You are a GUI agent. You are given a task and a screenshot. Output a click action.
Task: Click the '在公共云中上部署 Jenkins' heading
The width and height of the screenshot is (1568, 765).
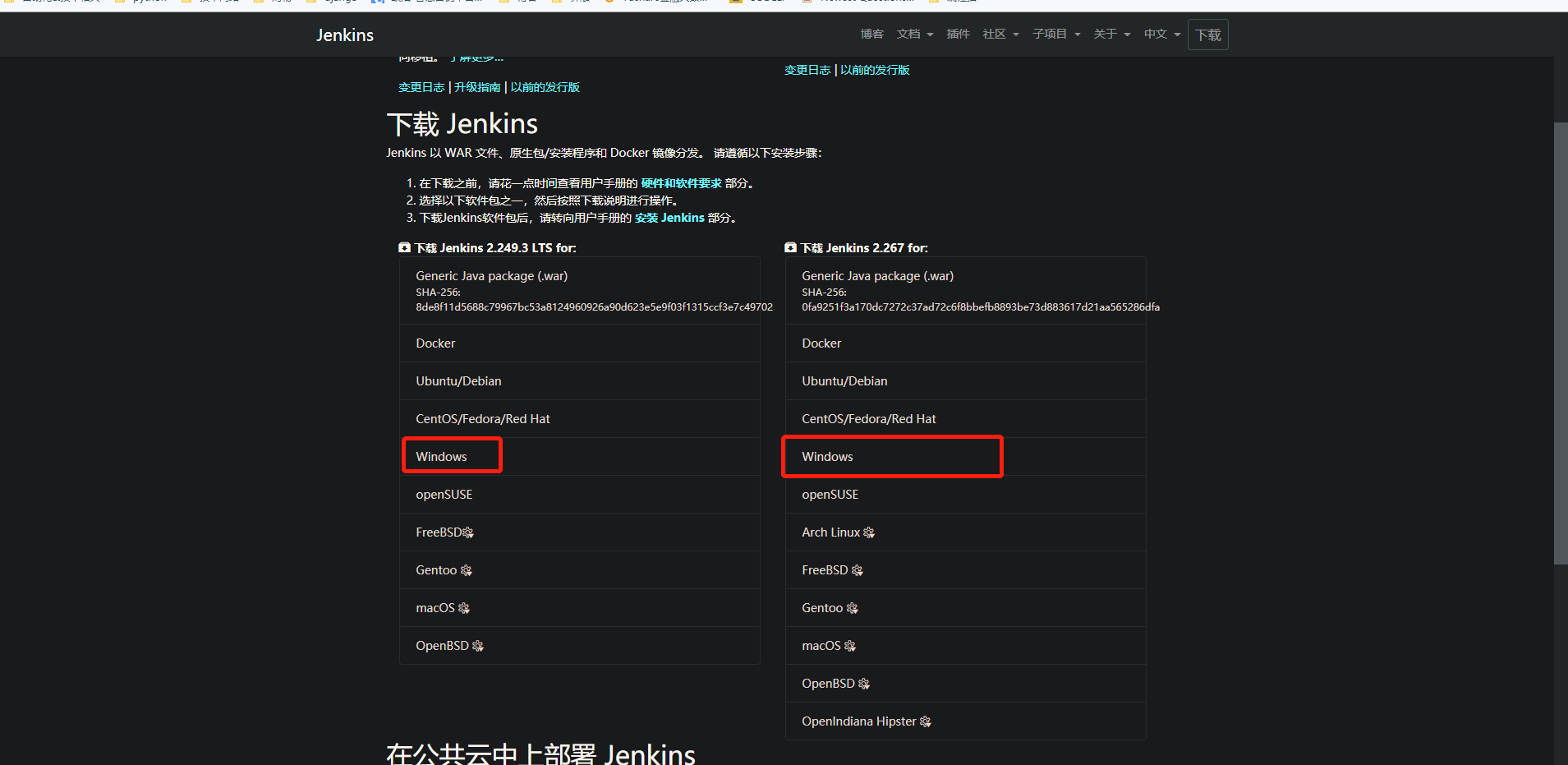coord(541,754)
